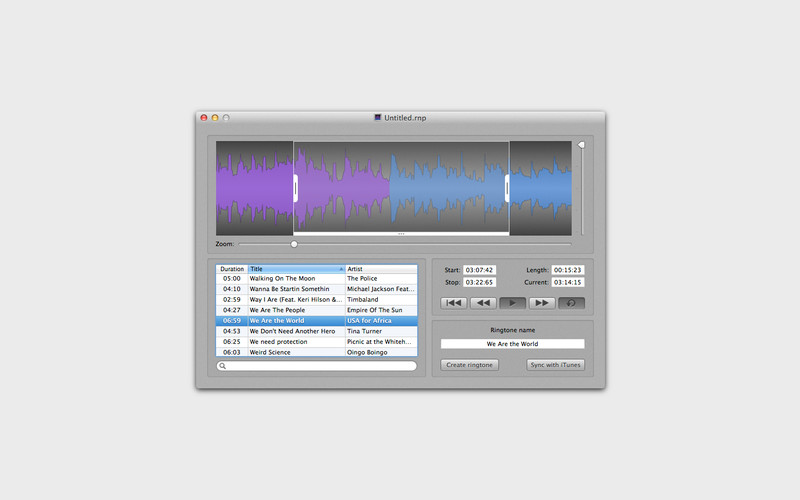Sort by the Duration column header

(x=232, y=269)
